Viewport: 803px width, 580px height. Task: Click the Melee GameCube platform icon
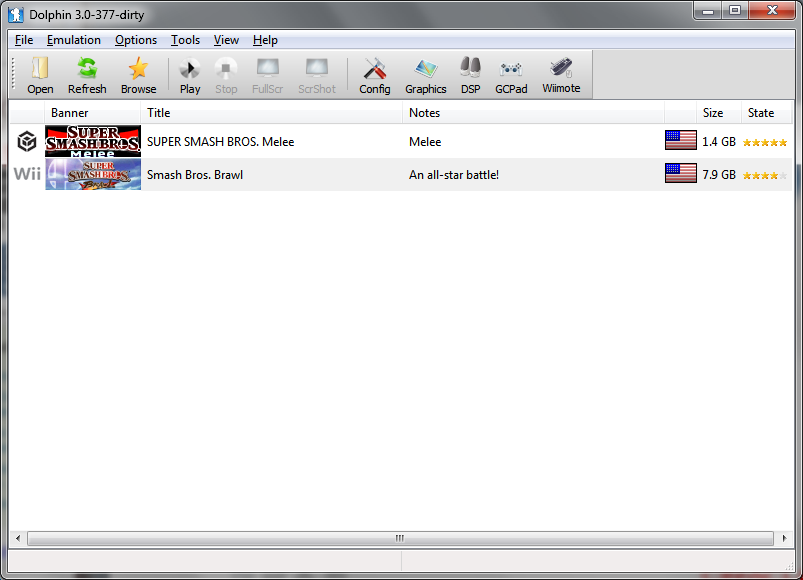click(x=27, y=142)
